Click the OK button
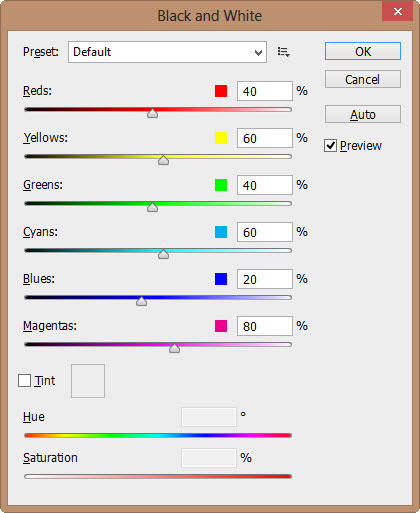Image resolution: width=420 pixels, height=513 pixels. 363,51
